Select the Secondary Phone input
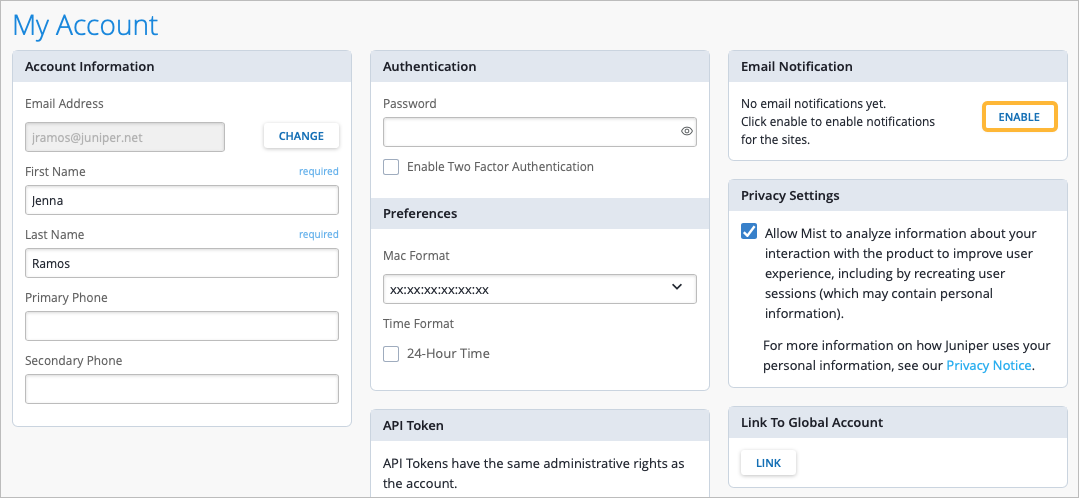The width and height of the screenshot is (1079, 498). click(x=181, y=389)
